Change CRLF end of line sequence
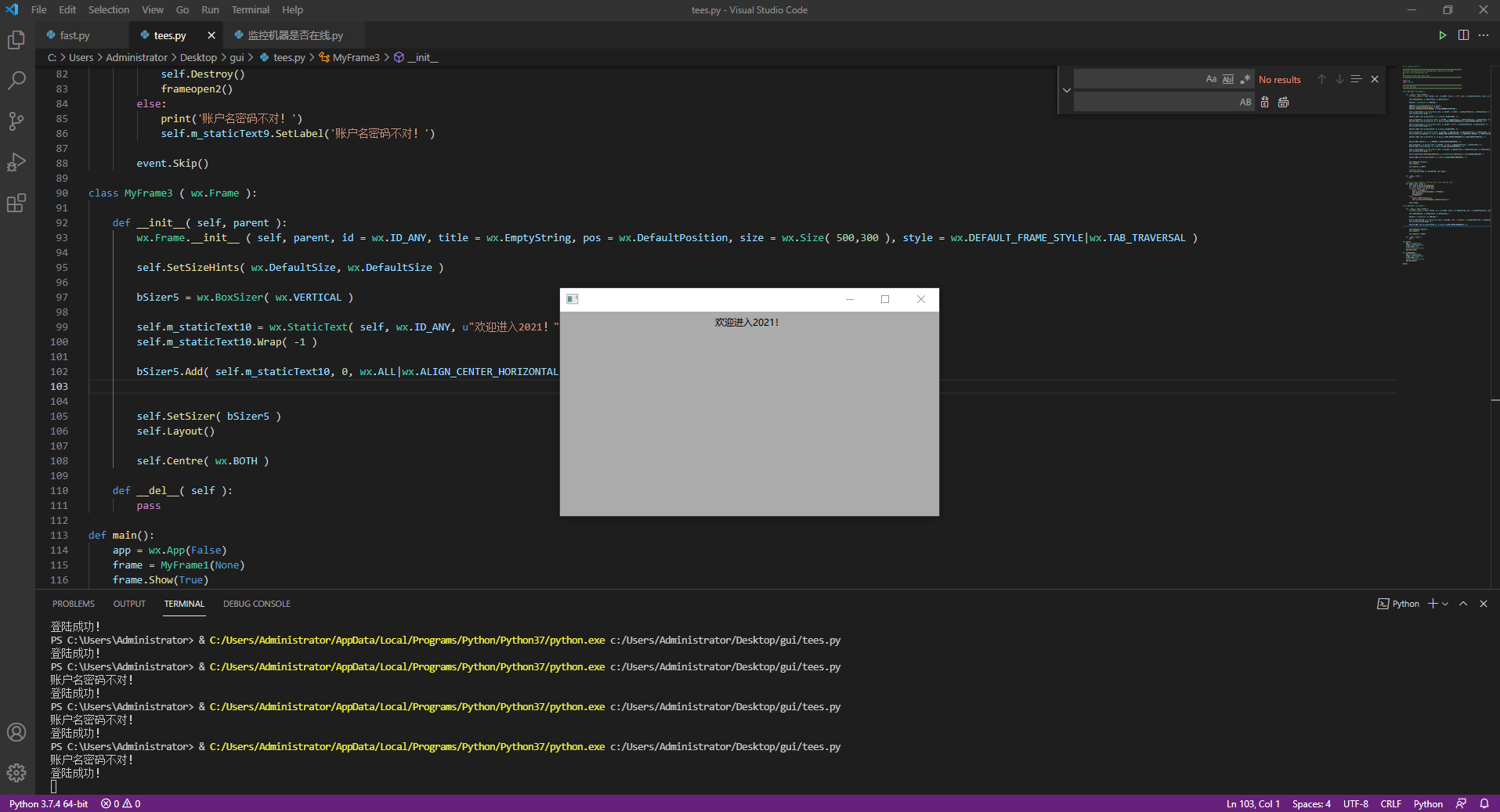1500x812 pixels. coord(1391,803)
